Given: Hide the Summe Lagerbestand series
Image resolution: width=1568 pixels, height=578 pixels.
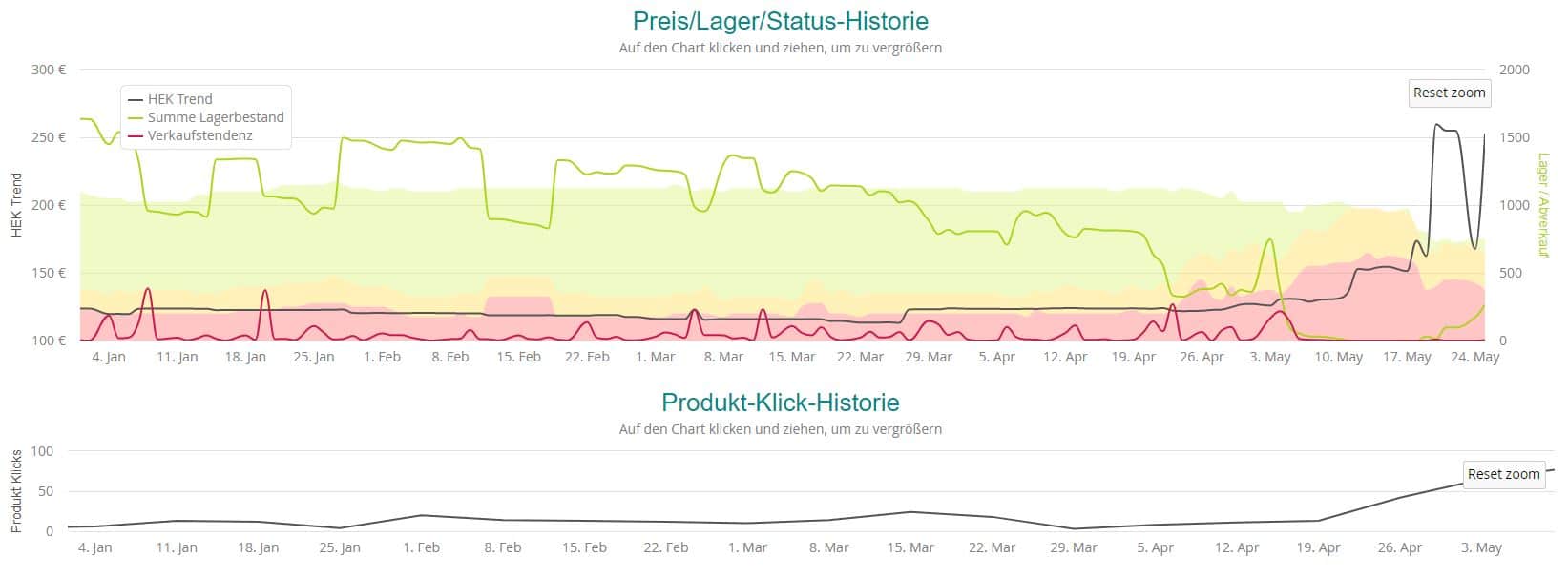Looking at the screenshot, I should [x=215, y=117].
